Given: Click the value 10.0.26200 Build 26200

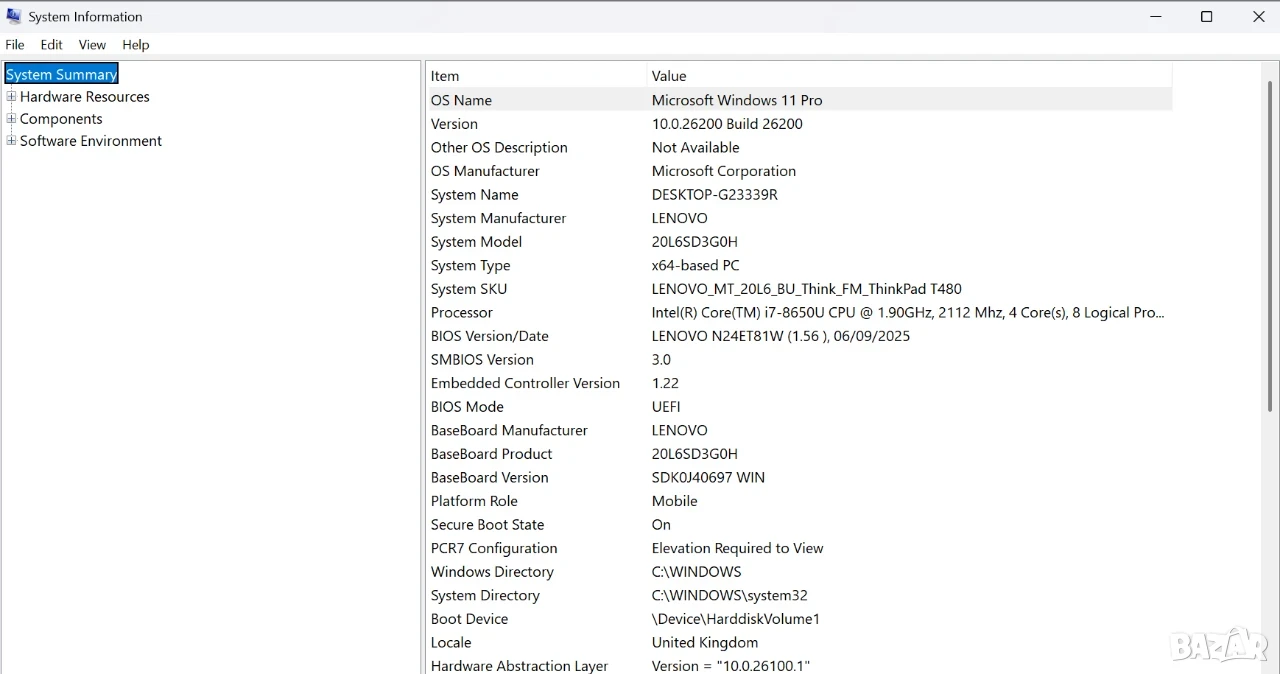Looking at the screenshot, I should (x=727, y=124).
